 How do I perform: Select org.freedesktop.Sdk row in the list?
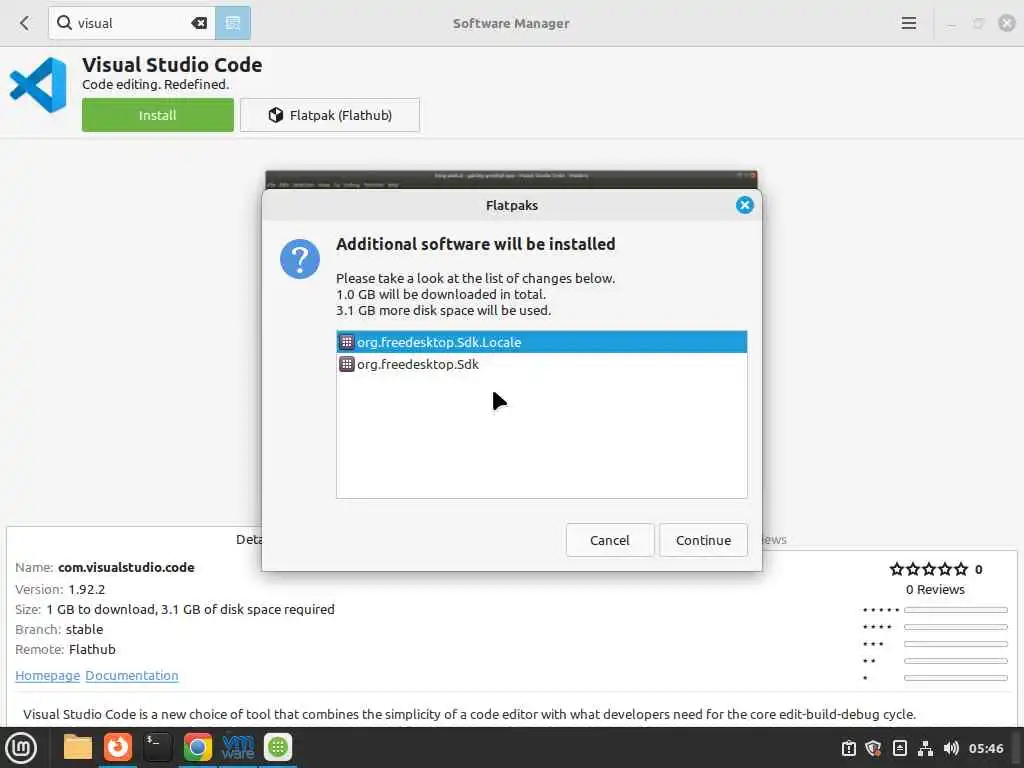click(541, 364)
